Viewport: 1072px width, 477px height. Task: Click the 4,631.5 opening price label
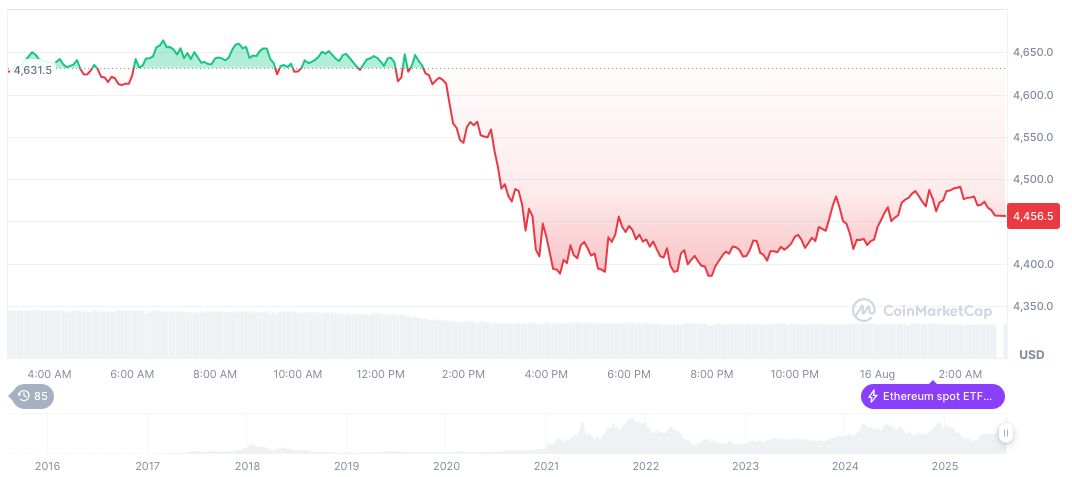tap(32, 70)
